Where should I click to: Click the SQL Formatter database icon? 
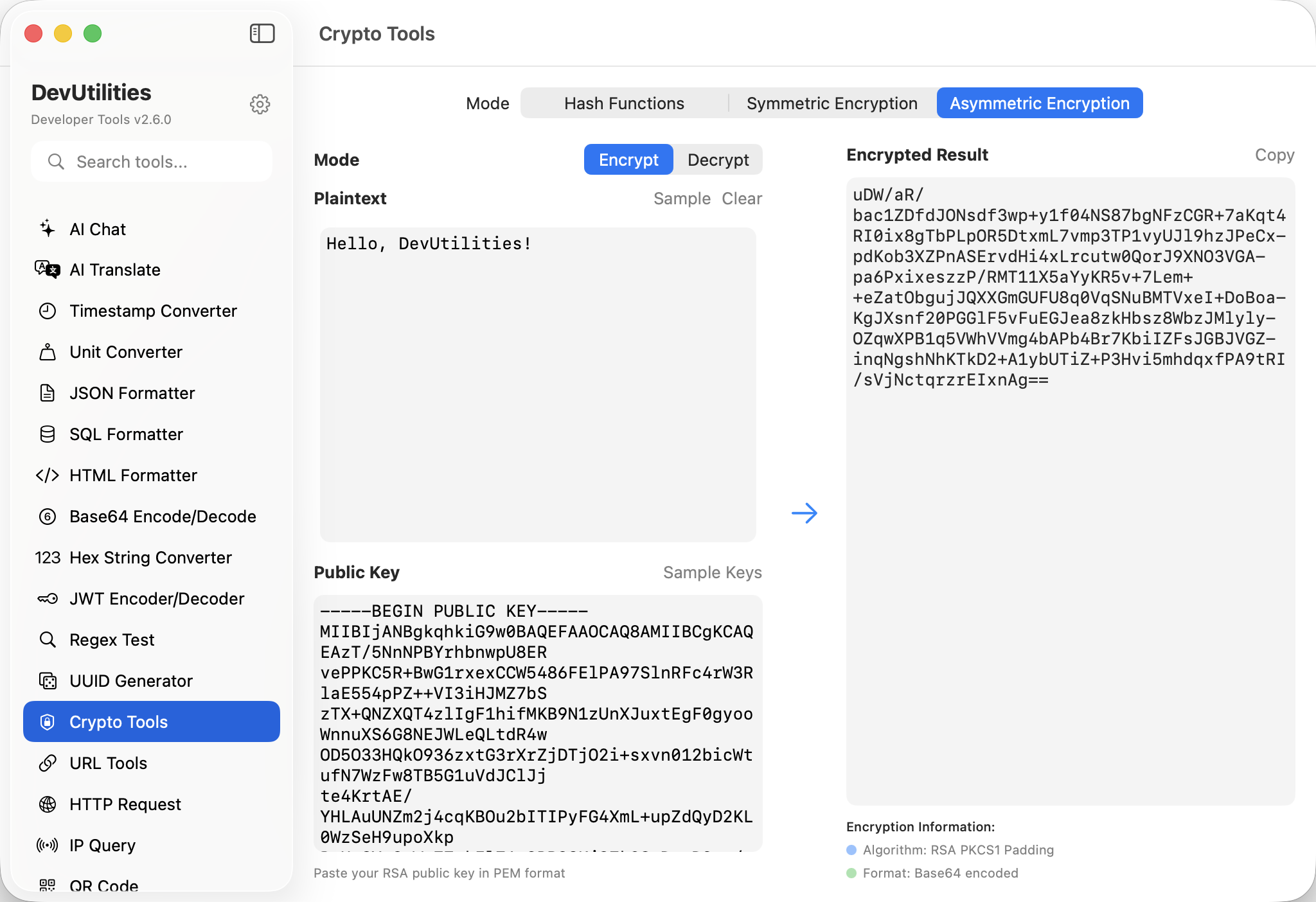tap(48, 434)
